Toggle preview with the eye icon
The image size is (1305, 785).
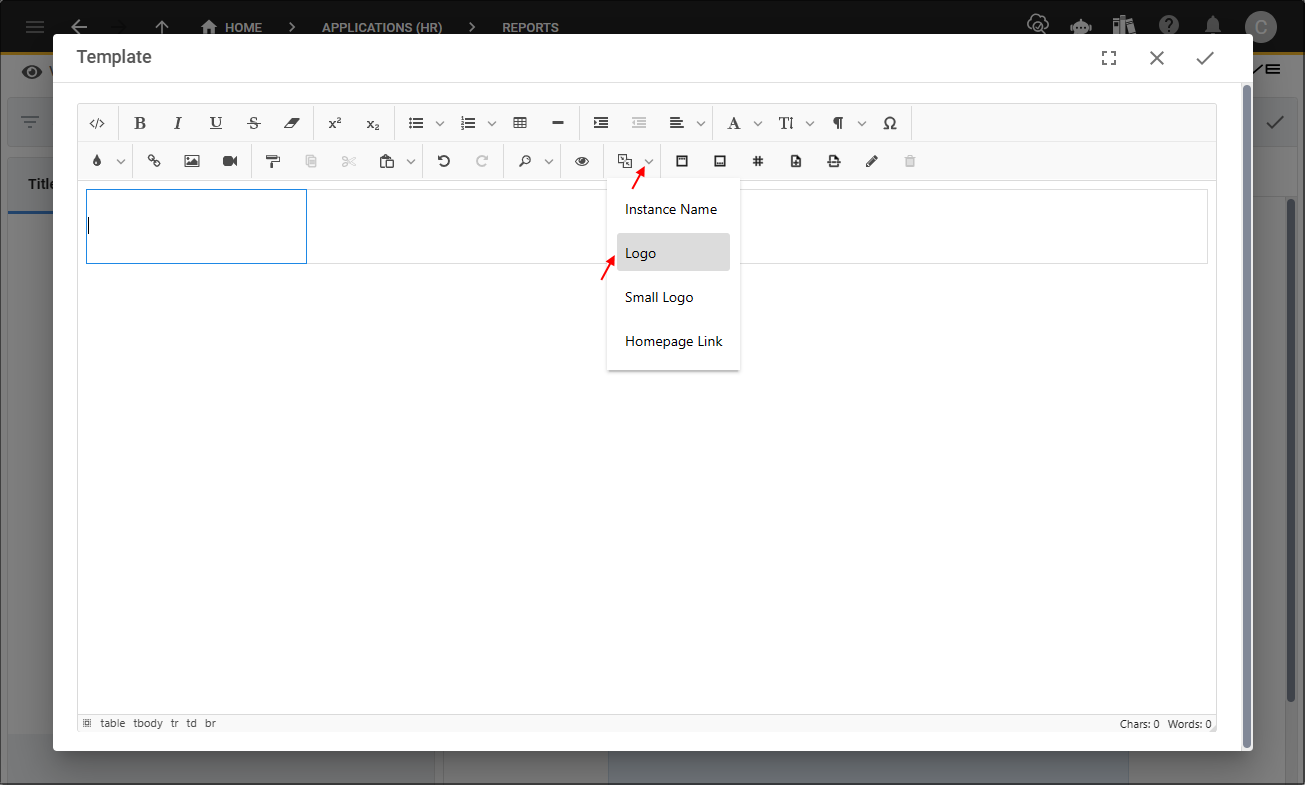click(582, 161)
